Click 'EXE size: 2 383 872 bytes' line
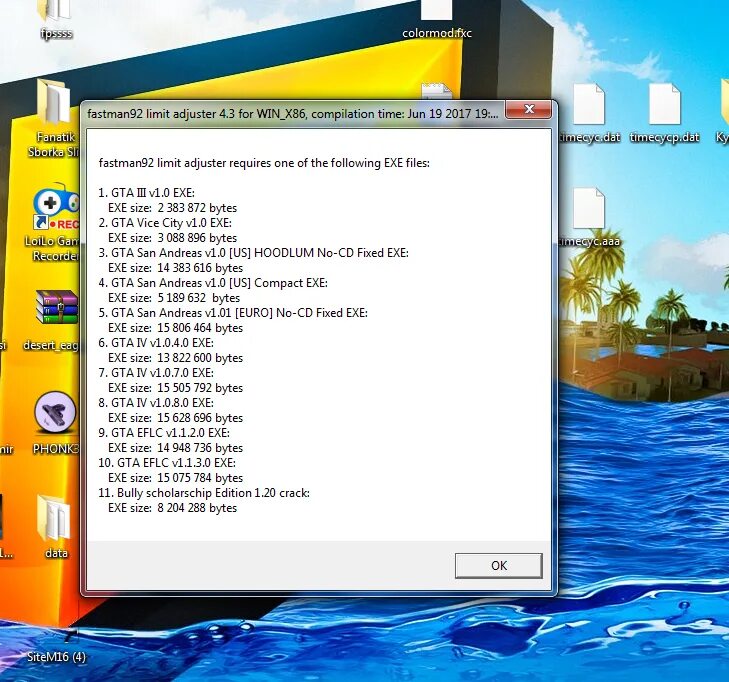The image size is (729, 682). [x=172, y=207]
